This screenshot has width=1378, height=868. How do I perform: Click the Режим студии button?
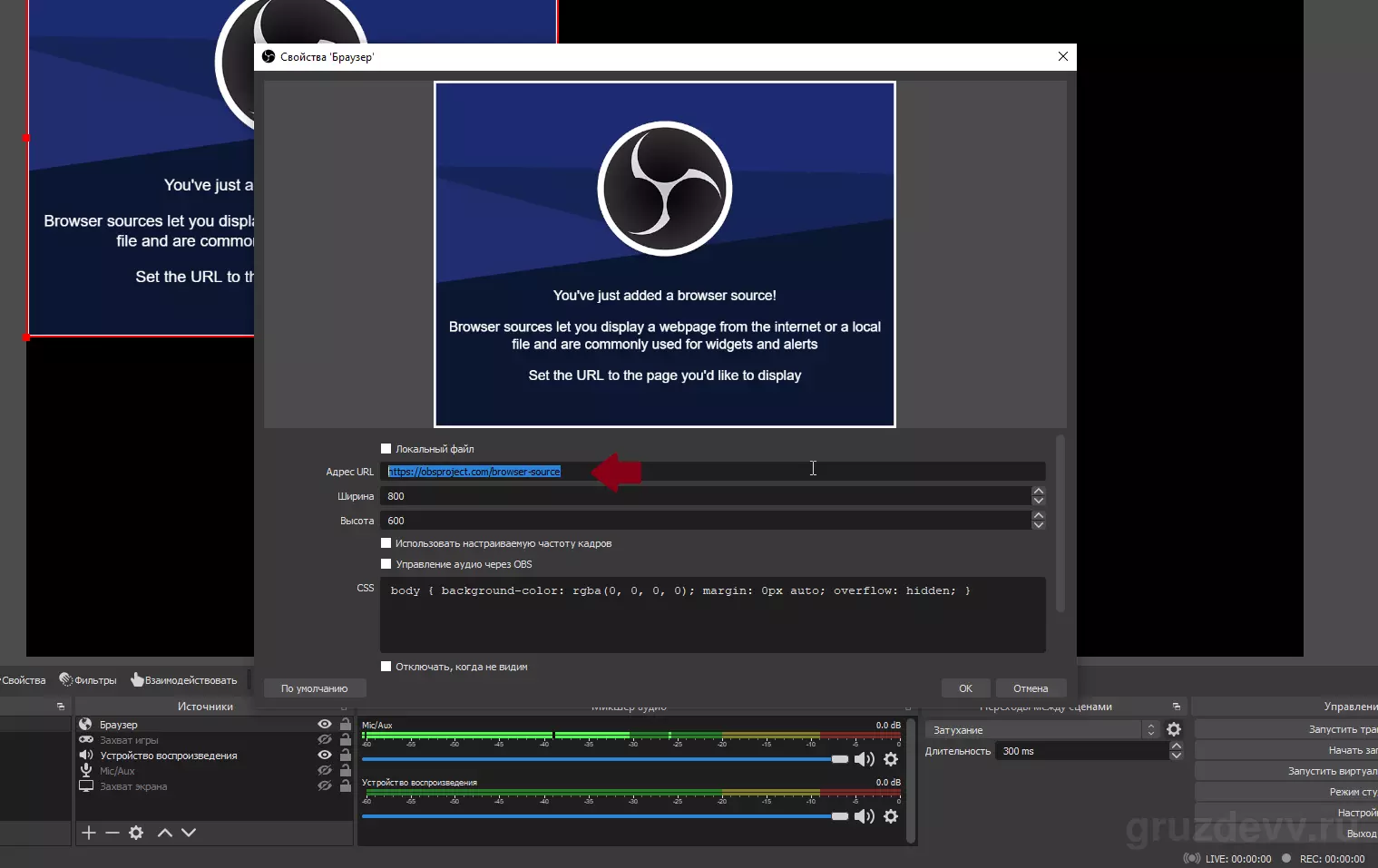click(1286, 792)
